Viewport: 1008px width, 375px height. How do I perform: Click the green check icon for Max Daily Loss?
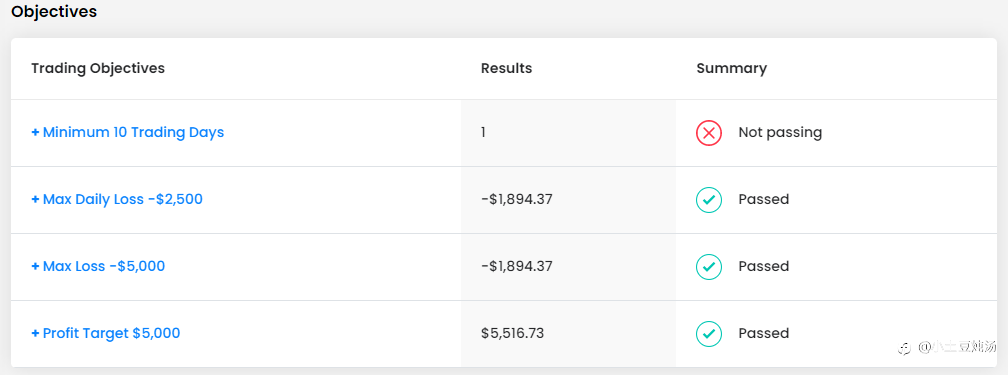click(x=709, y=199)
